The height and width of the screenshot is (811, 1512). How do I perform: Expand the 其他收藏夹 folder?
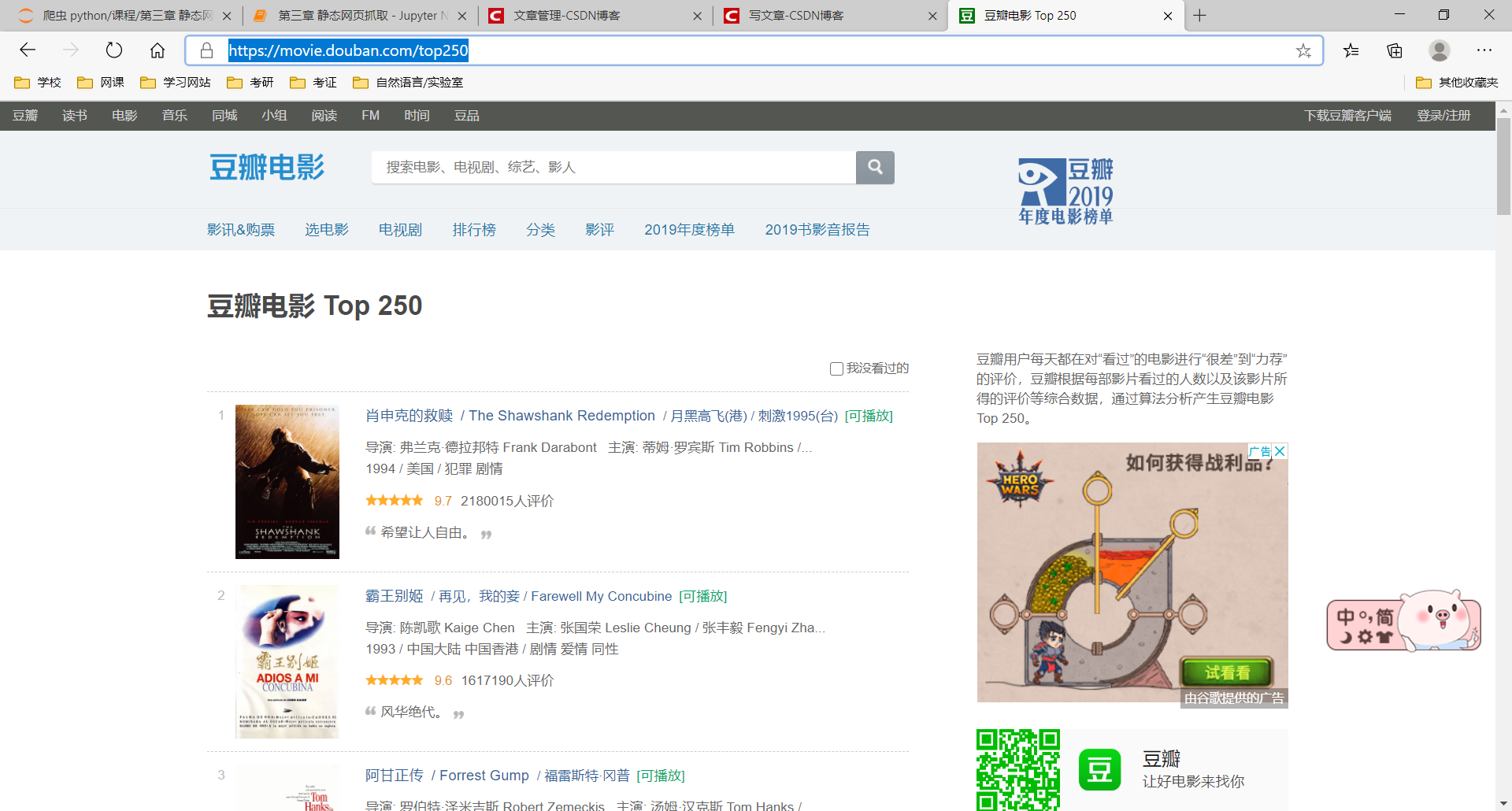click(x=1456, y=82)
